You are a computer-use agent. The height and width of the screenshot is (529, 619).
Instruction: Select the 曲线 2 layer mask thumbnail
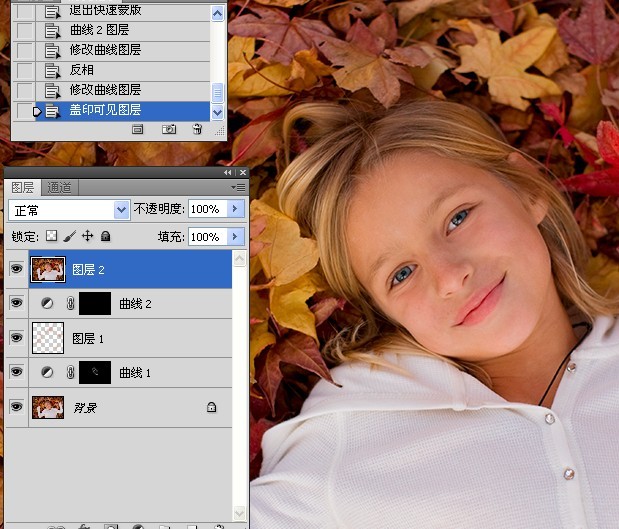point(95,303)
